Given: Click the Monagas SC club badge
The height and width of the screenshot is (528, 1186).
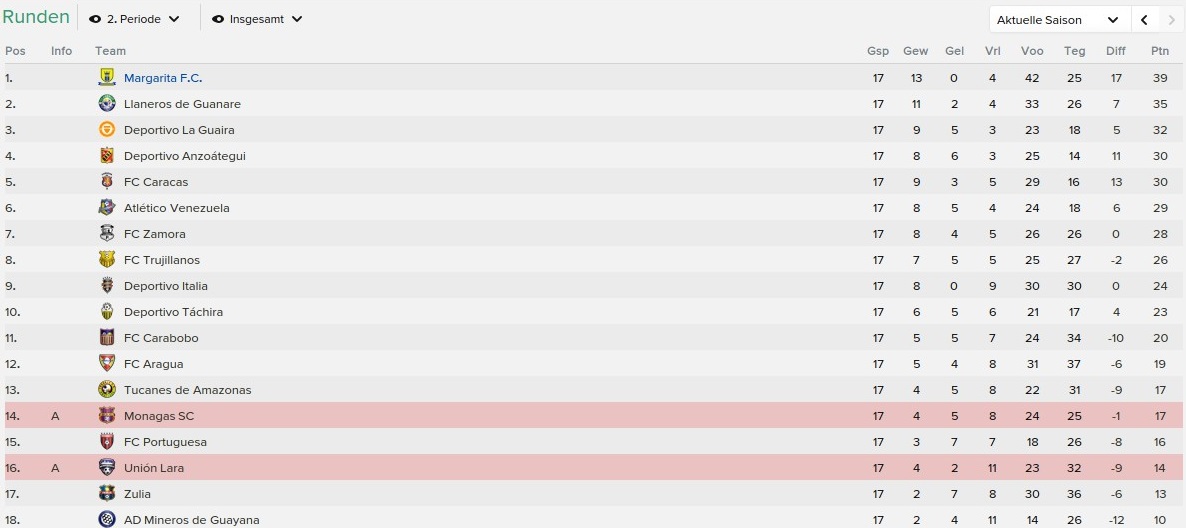Looking at the screenshot, I should (x=107, y=415).
